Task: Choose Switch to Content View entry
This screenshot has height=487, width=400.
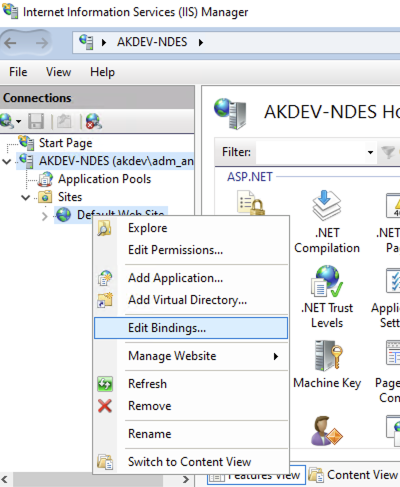Action: (191, 462)
